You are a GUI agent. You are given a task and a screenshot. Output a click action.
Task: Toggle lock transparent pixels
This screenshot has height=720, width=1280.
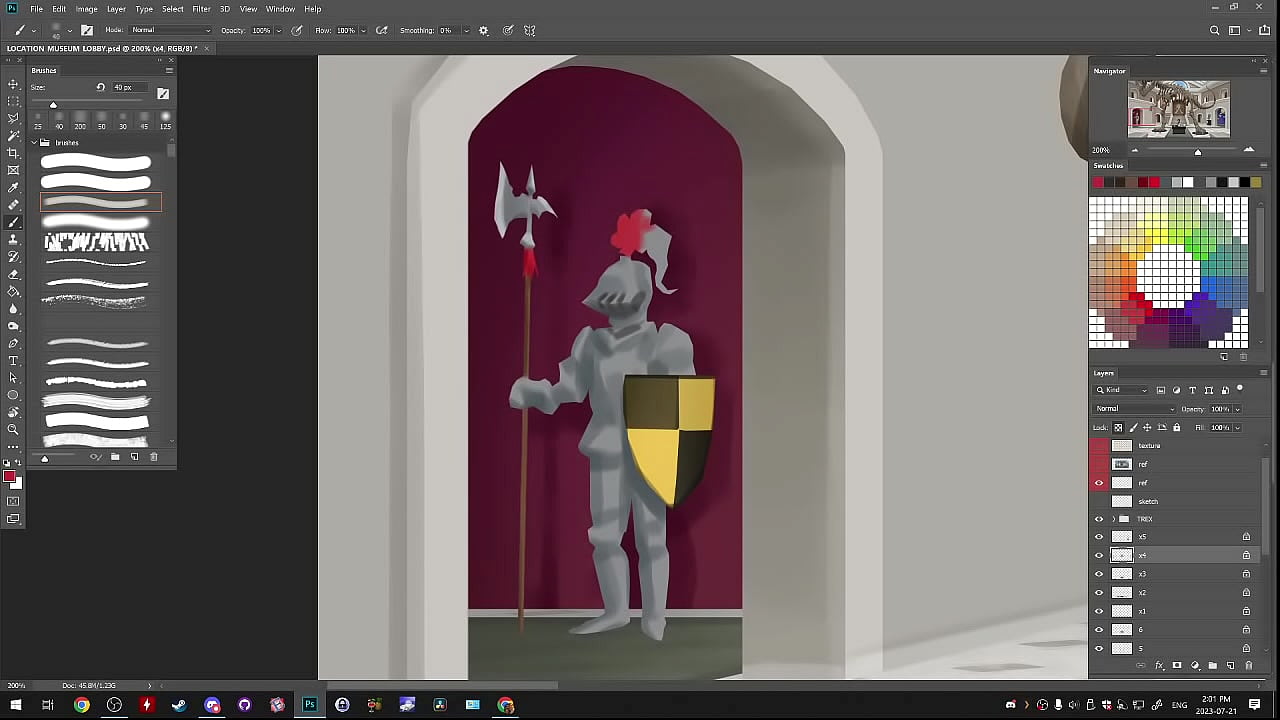pyautogui.click(x=1118, y=428)
